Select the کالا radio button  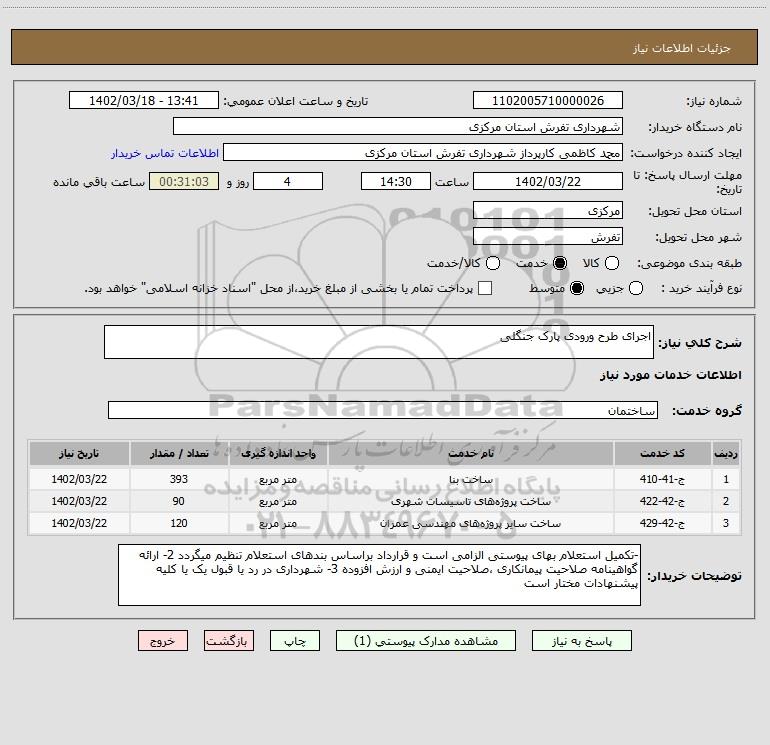click(611, 263)
